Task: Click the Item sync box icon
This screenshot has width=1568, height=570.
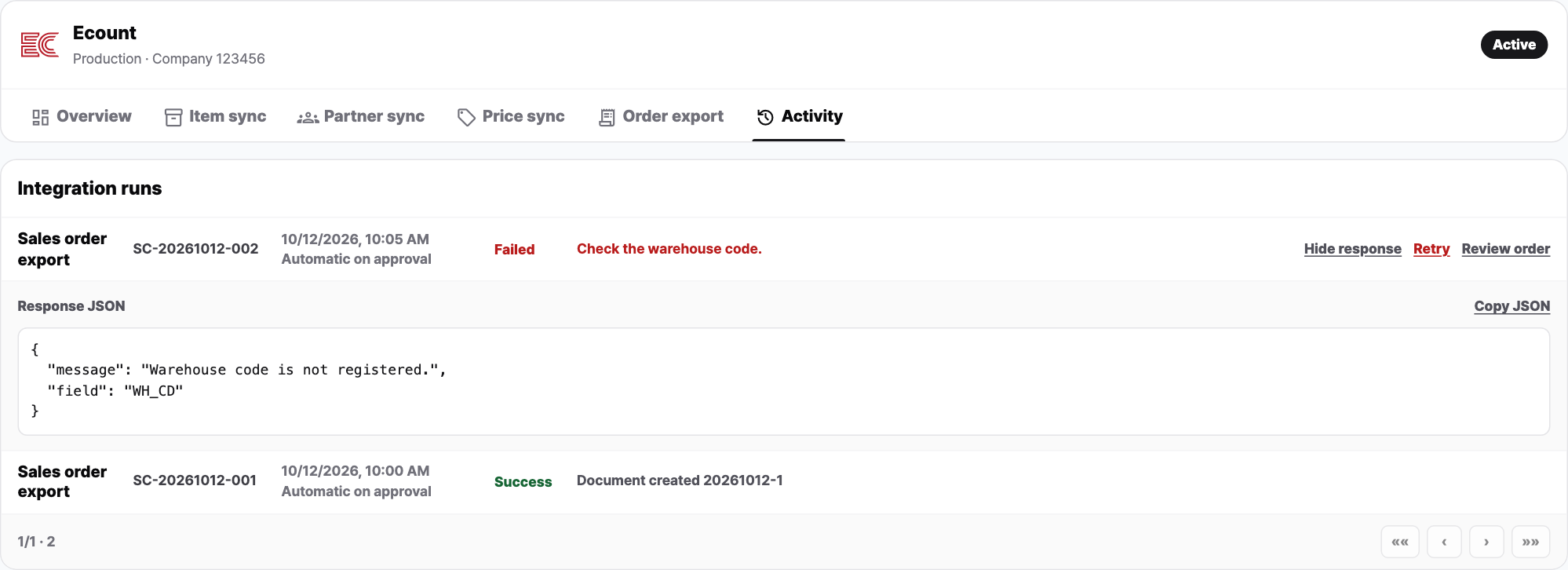Action: tap(173, 118)
